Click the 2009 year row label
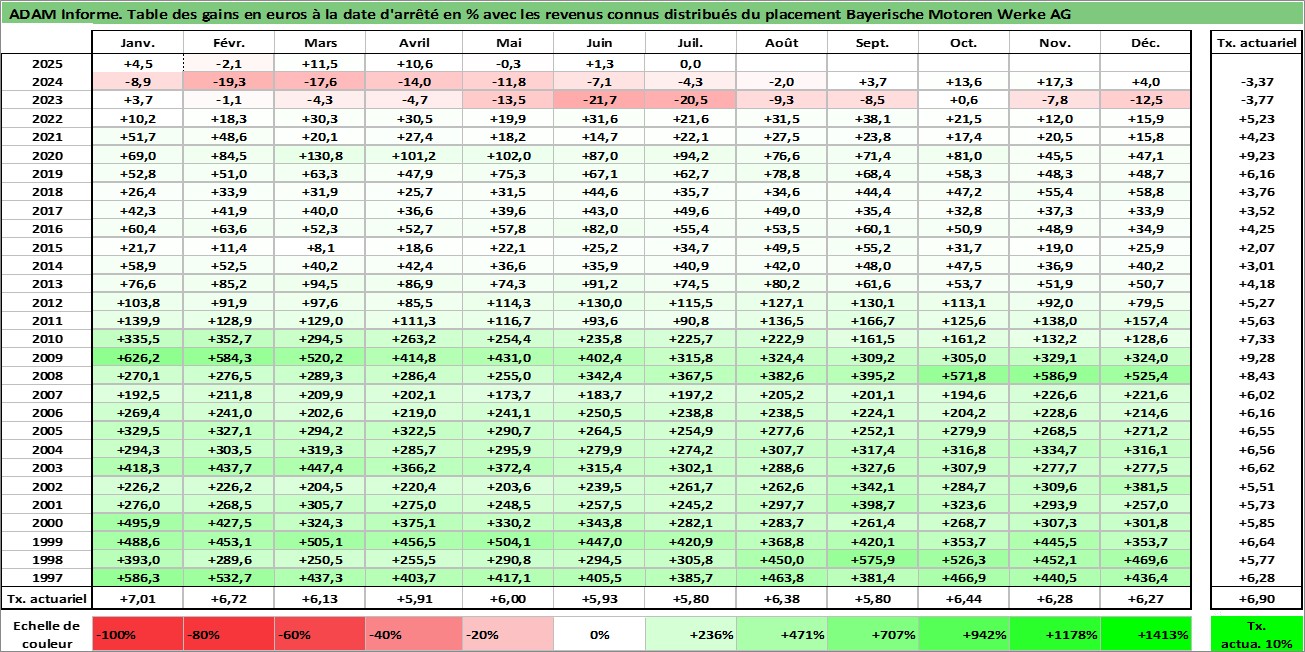This screenshot has width=1305, height=652. point(47,357)
